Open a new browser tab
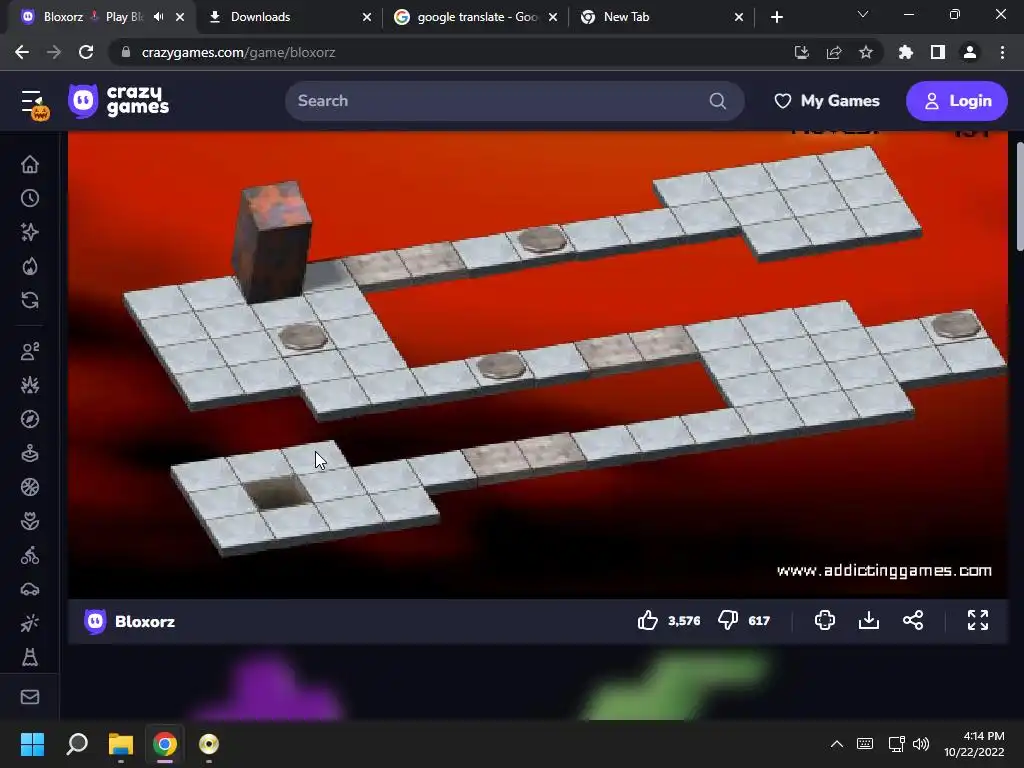This screenshot has width=1024, height=768. click(x=776, y=17)
